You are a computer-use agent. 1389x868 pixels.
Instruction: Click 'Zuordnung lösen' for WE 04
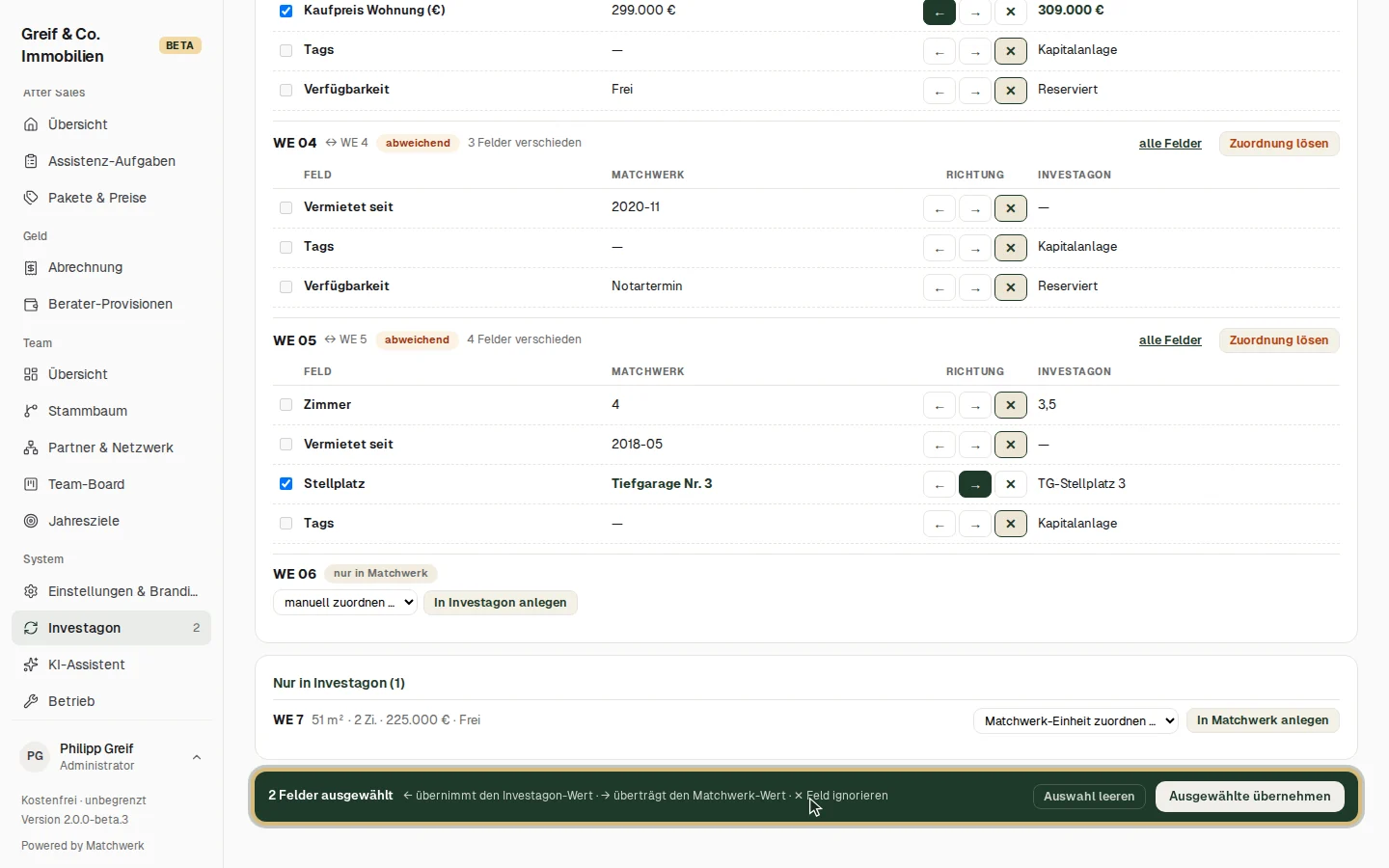click(x=1279, y=144)
